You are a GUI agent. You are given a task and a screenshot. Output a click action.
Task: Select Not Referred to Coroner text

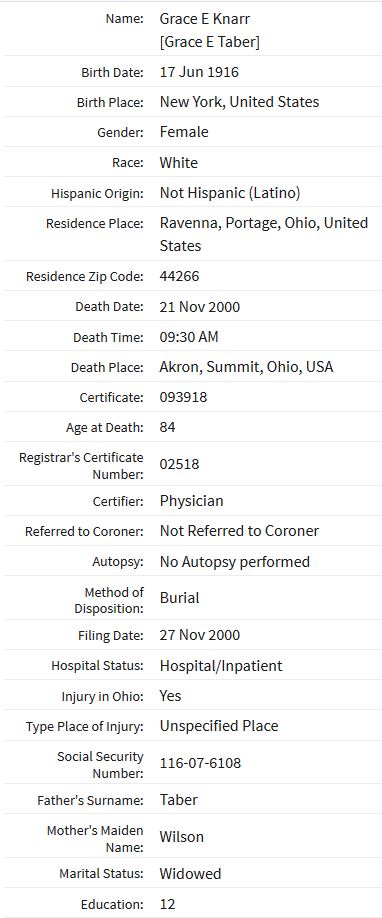(x=239, y=531)
